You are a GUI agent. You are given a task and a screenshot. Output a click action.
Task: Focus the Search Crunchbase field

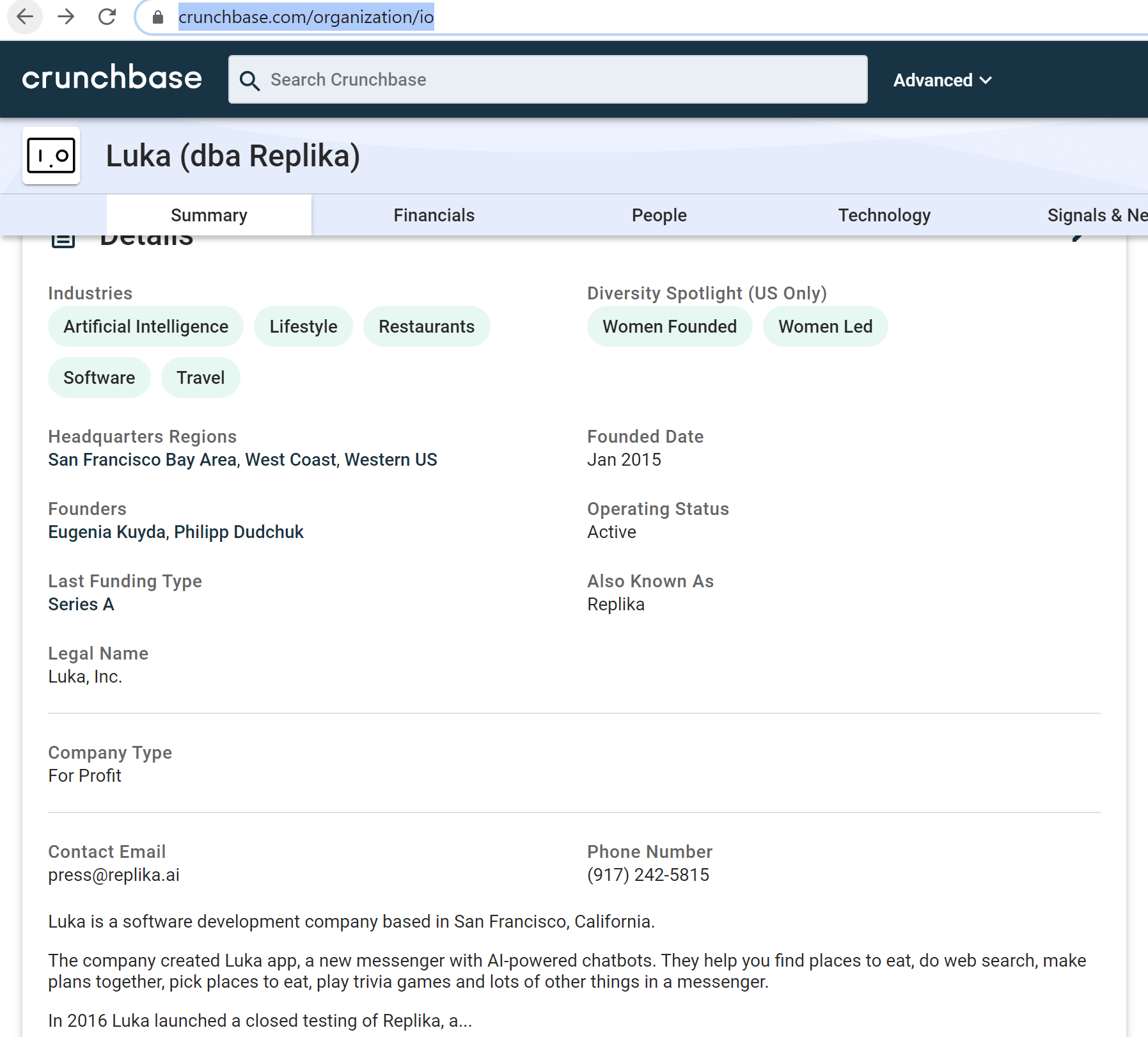[547, 79]
